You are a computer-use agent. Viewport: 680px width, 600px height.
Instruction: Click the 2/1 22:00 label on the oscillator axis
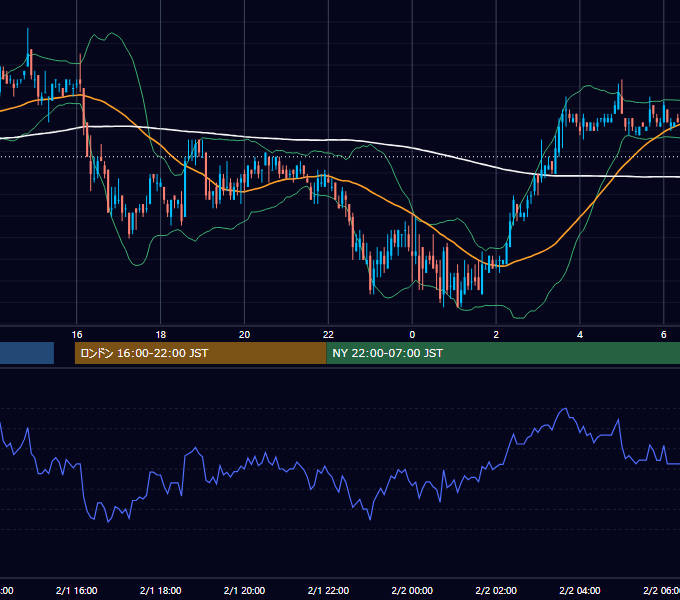click(328, 590)
